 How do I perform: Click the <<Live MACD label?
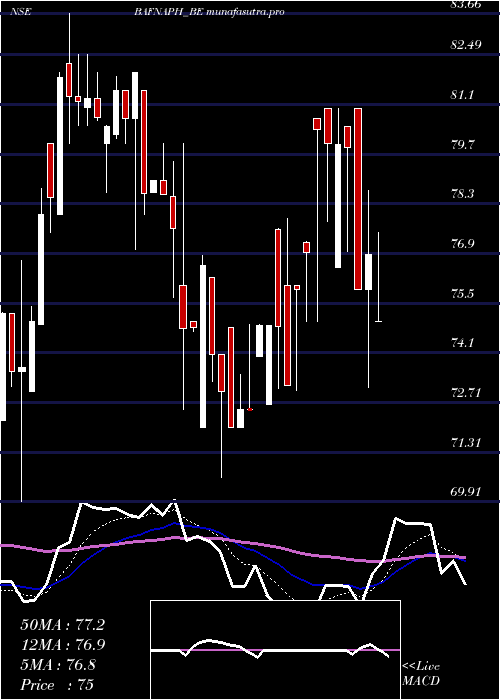point(421,674)
